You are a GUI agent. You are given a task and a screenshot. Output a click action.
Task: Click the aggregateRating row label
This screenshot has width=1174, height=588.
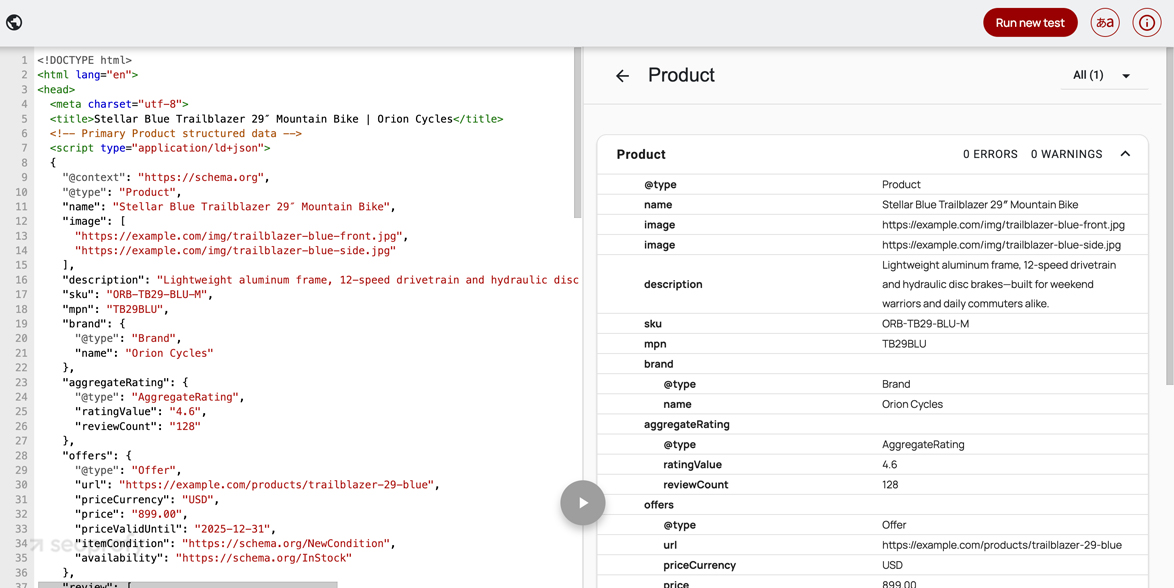pyautogui.click(x=687, y=424)
